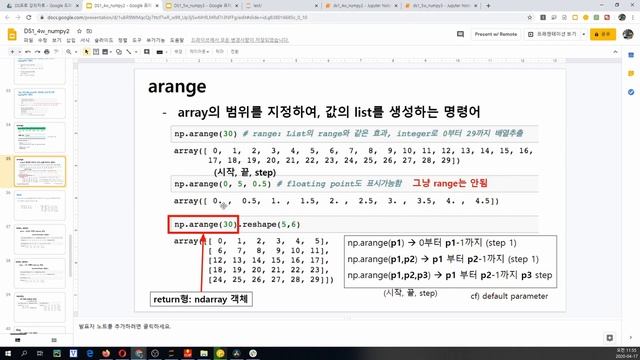Add a new slide with plus button

tap(12, 52)
